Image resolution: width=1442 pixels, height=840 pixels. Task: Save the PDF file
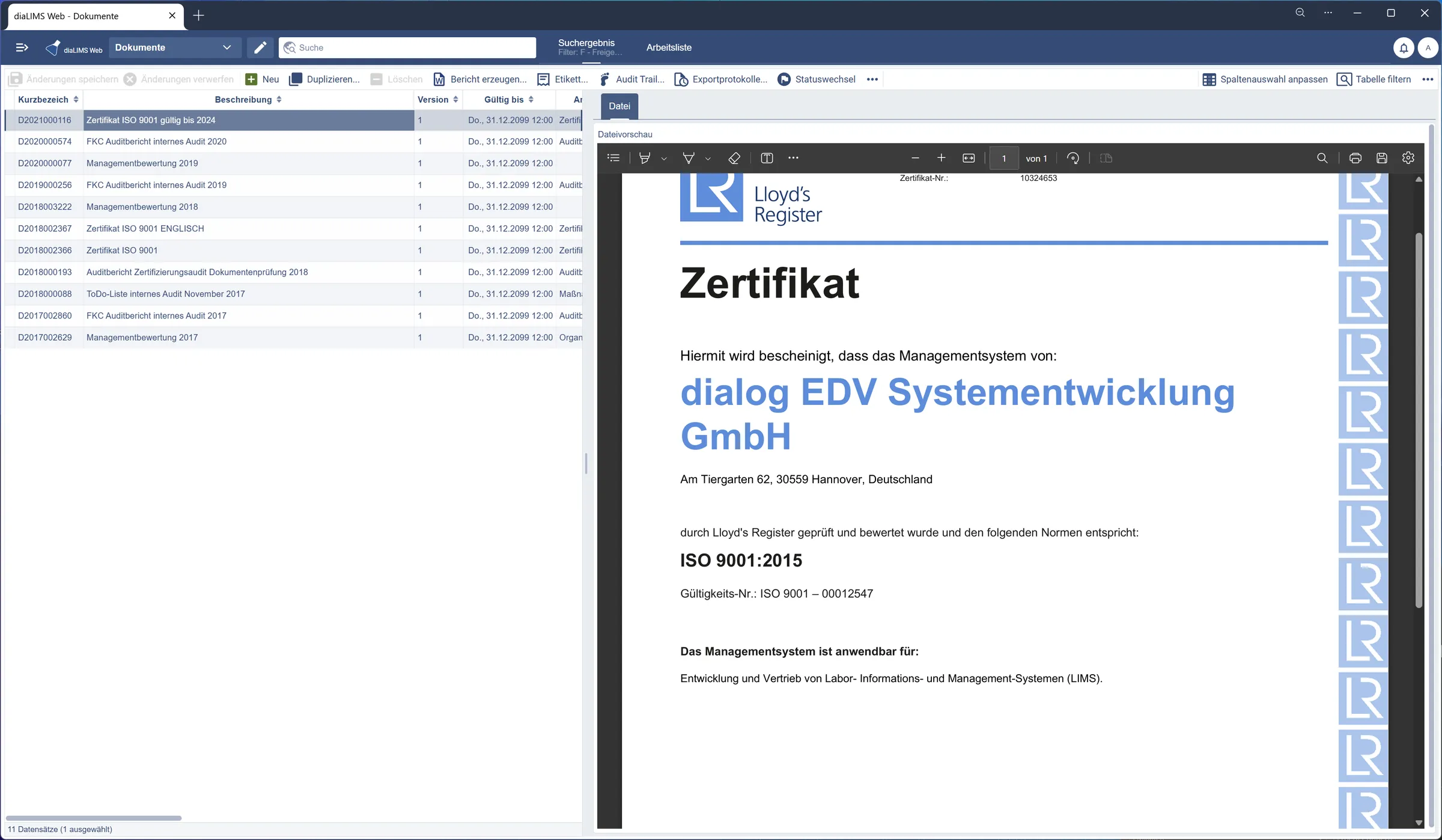pyautogui.click(x=1381, y=158)
